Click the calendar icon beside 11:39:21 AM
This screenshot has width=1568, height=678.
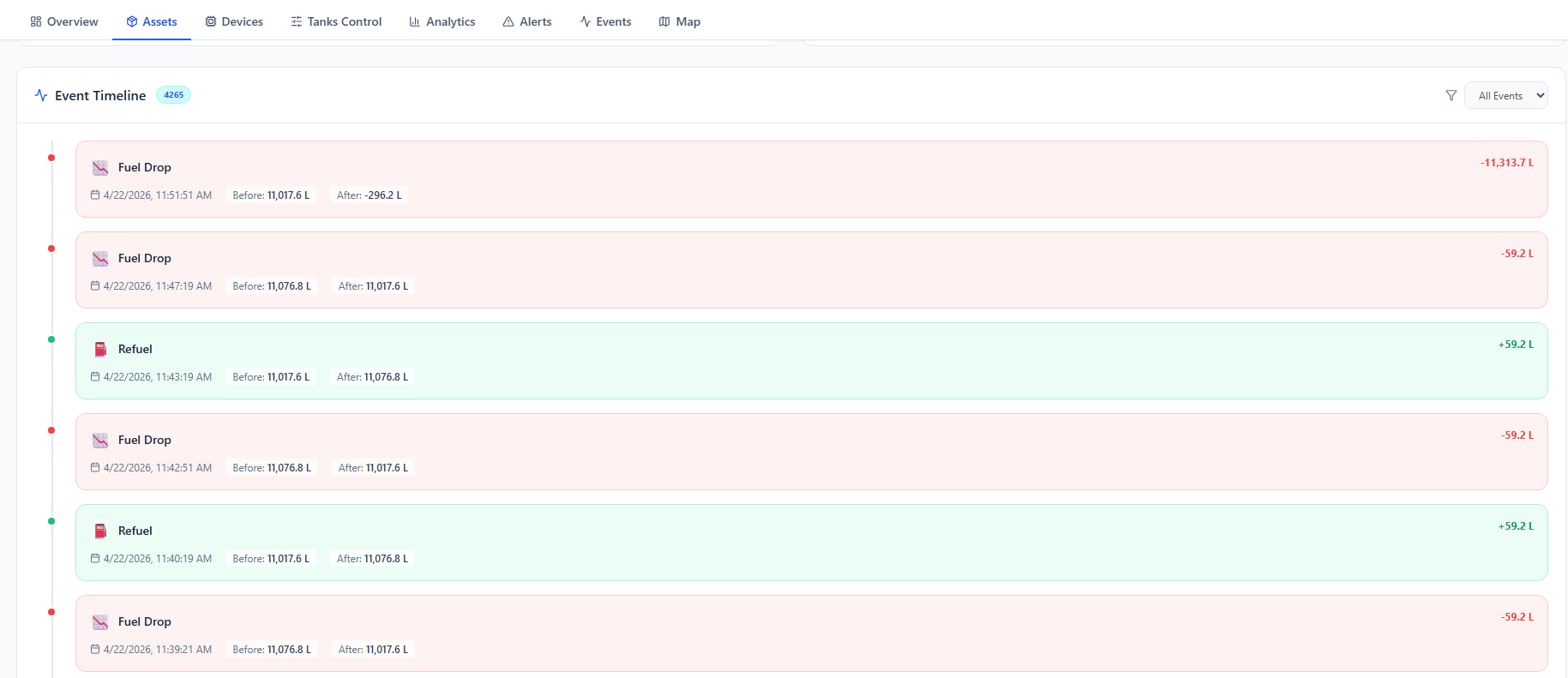point(95,650)
